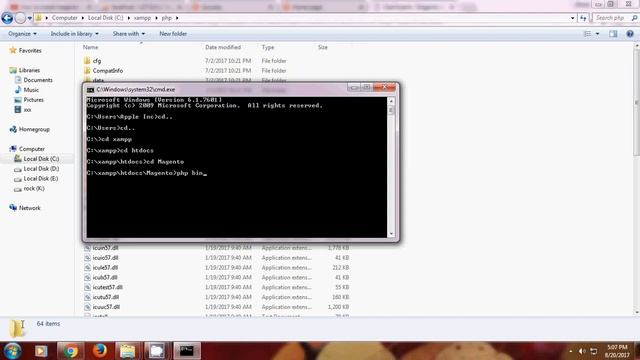Open the Include in library menu
This screenshot has width=640, height=360.
point(74,34)
